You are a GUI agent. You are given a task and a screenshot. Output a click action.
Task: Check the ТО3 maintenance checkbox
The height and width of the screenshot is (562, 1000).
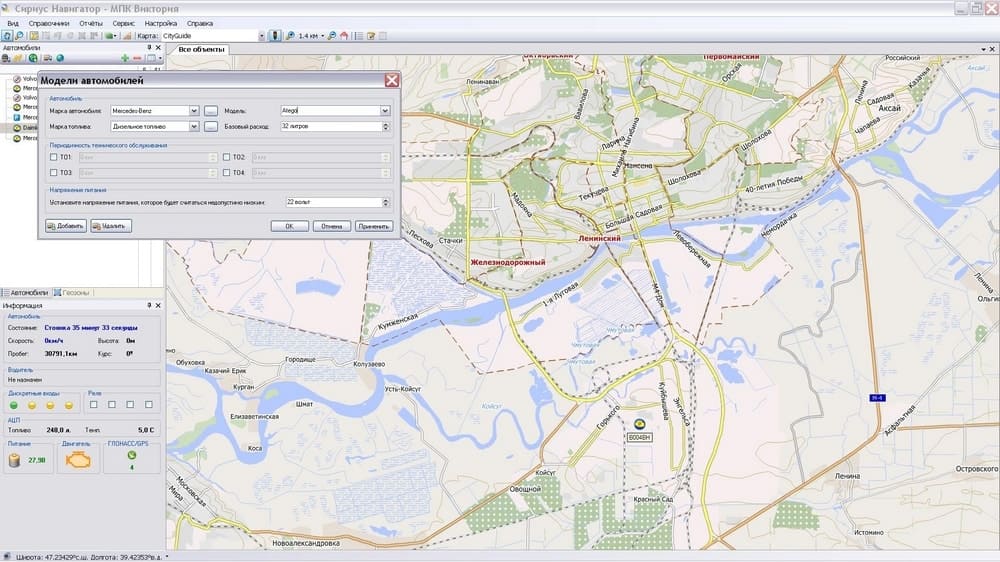click(54, 173)
